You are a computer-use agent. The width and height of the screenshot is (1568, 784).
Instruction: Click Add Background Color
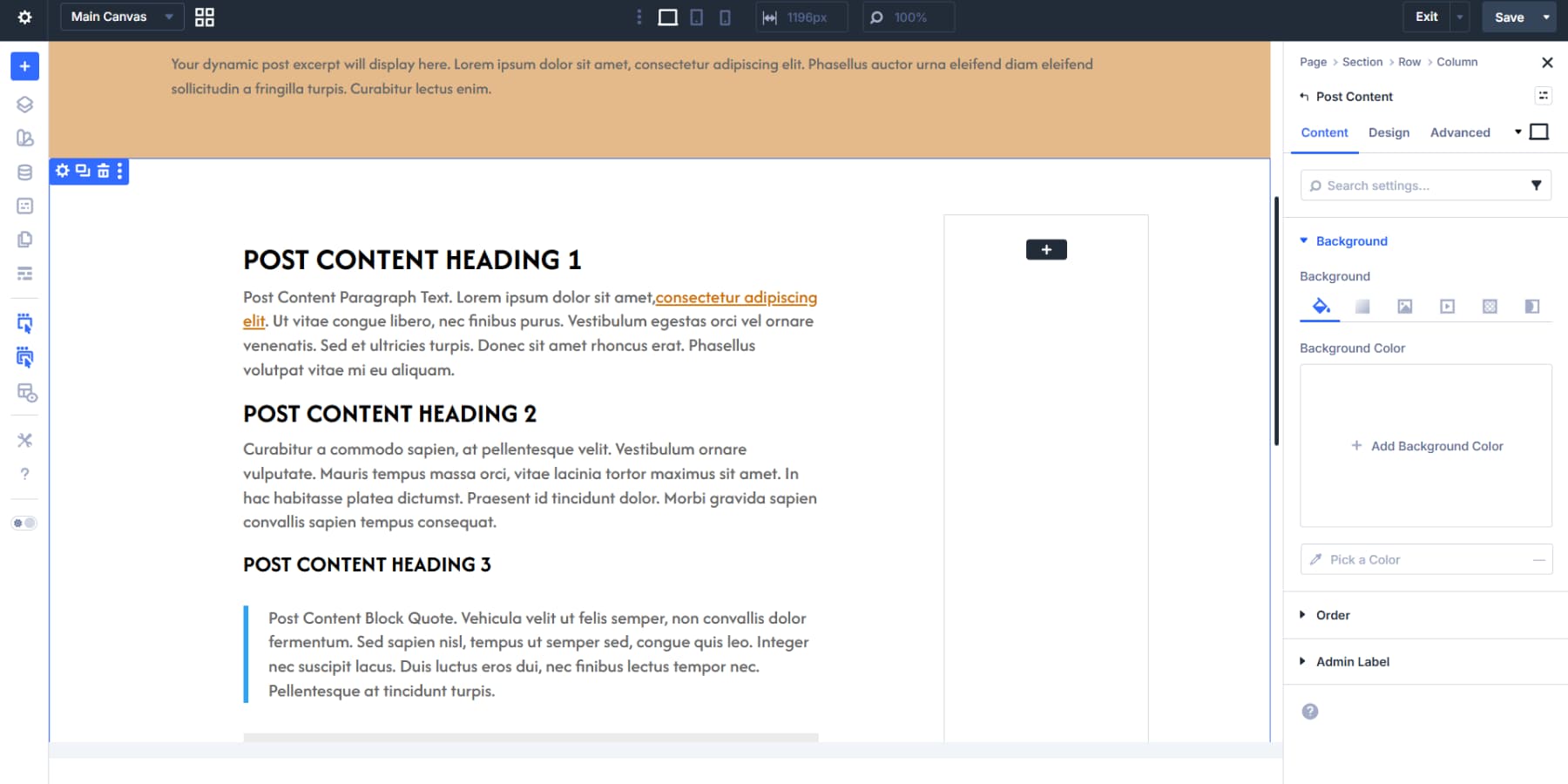click(x=1425, y=445)
